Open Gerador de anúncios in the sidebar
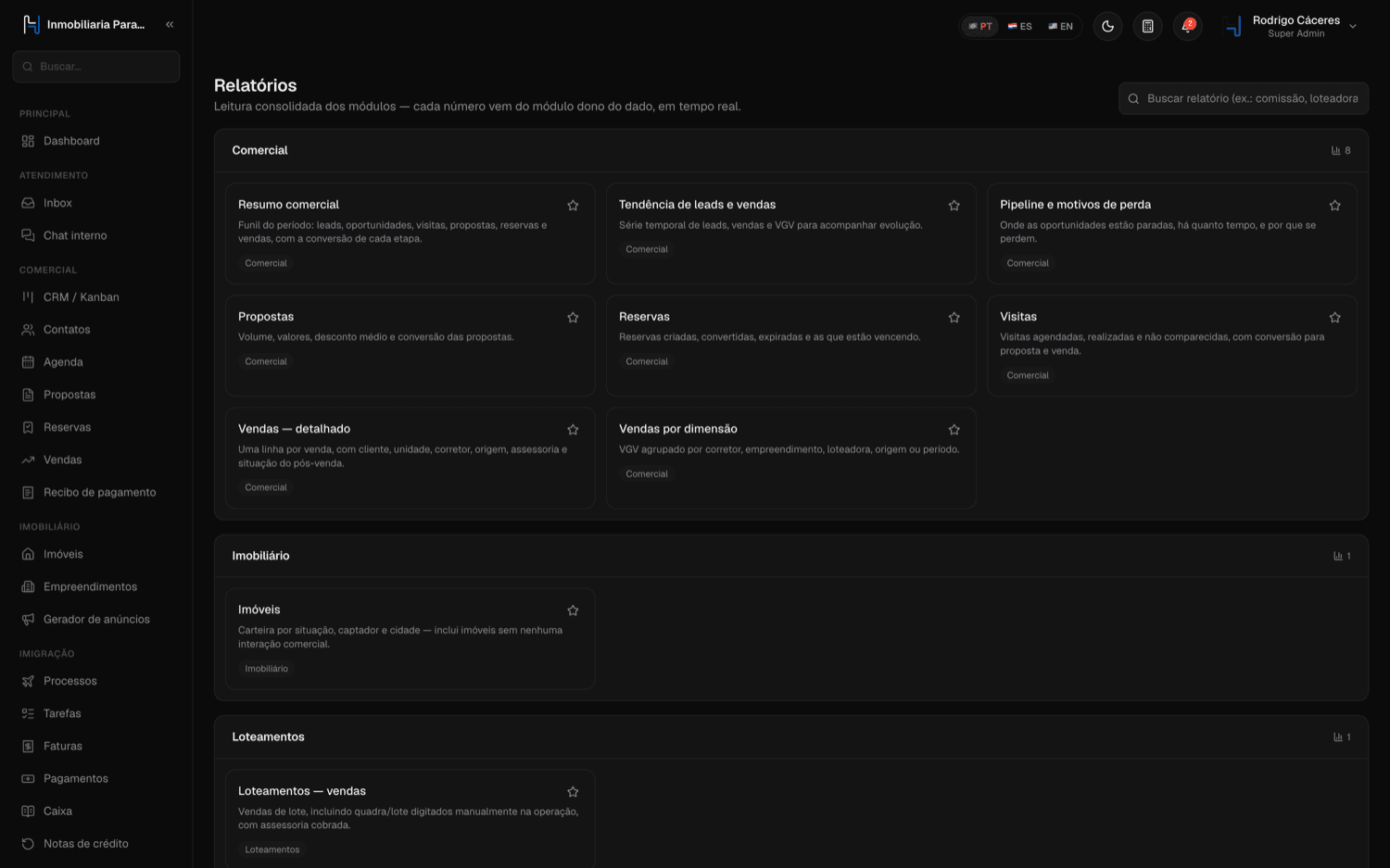The image size is (1390, 868). point(96,620)
